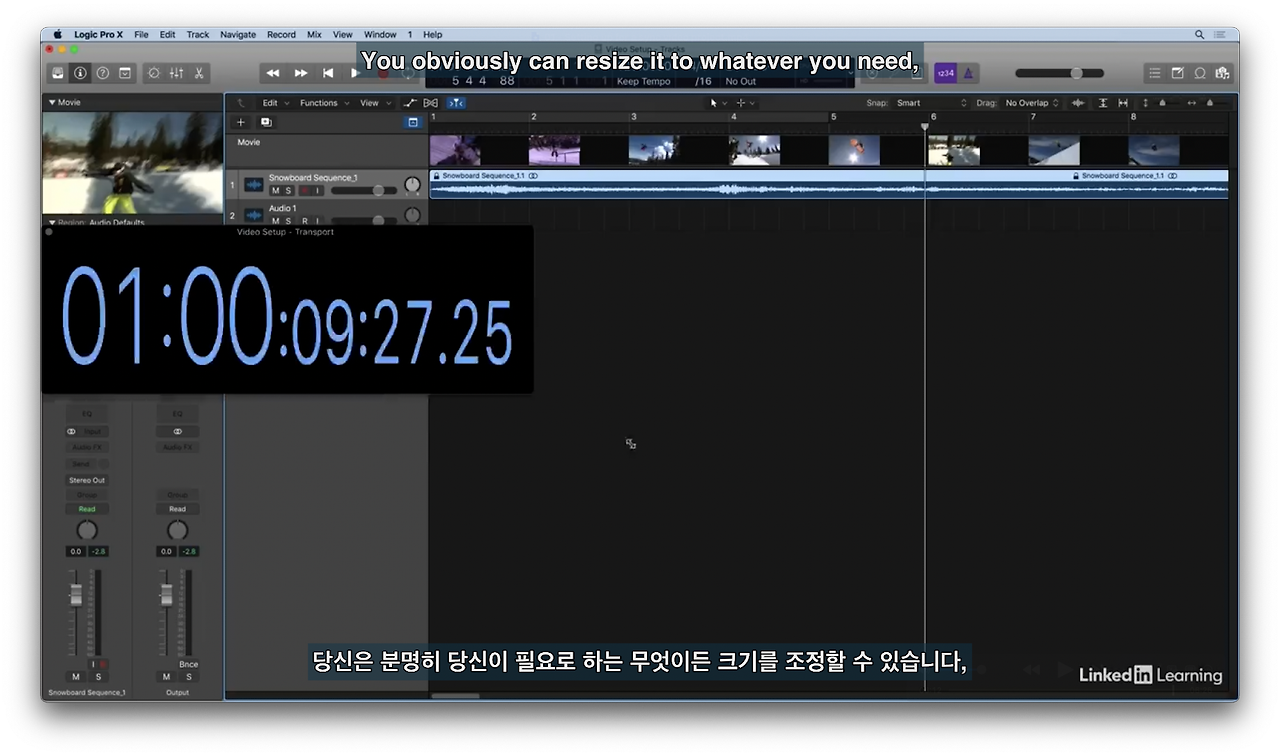Mute the Audio 1 track
Image resolution: width=1280 pixels, height=756 pixels.
click(x=275, y=221)
